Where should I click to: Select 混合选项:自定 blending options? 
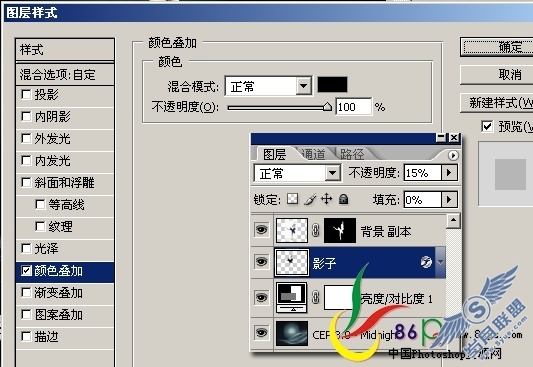pyautogui.click(x=65, y=74)
